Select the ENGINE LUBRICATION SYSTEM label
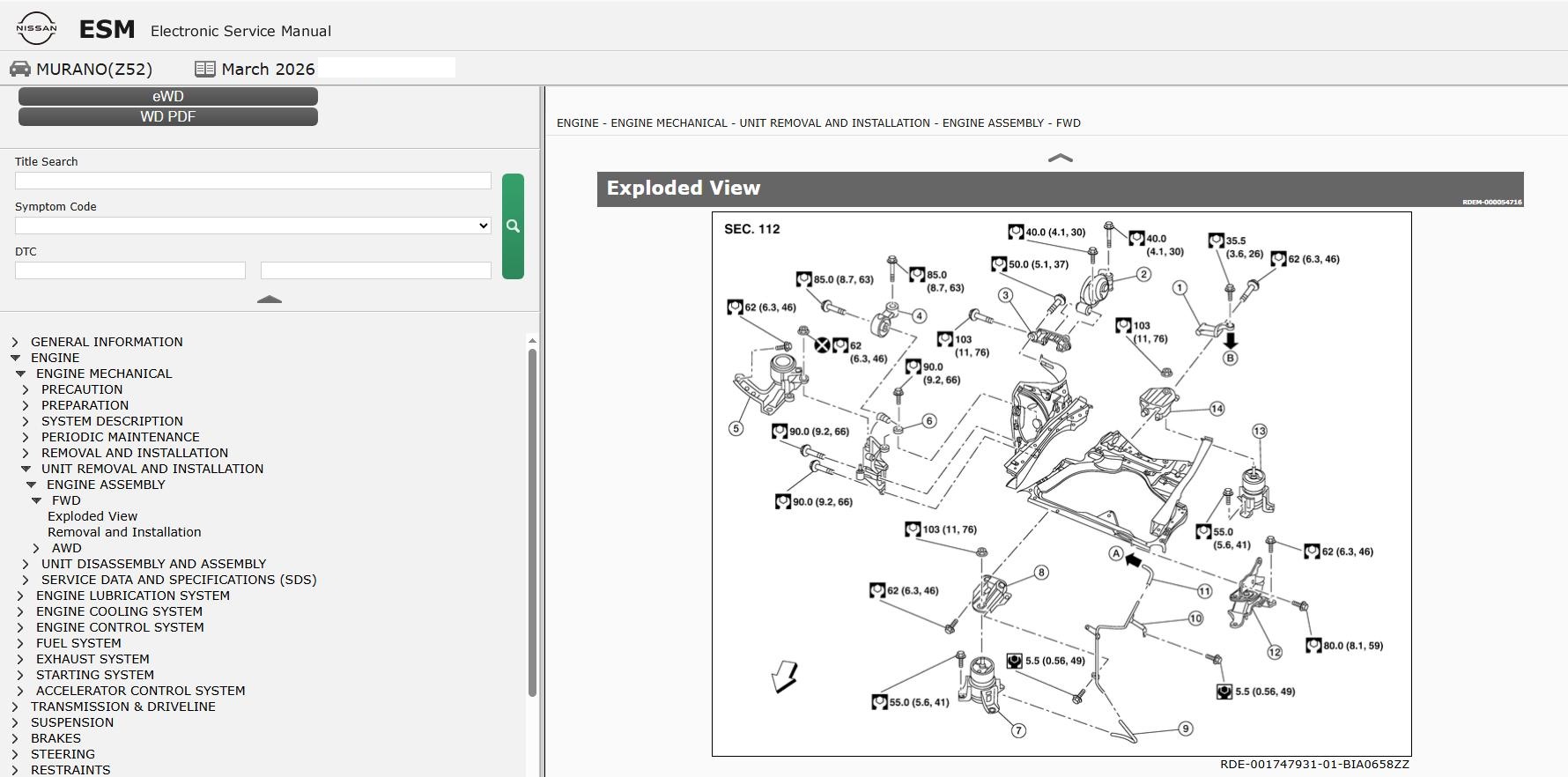This screenshot has height=777, width=1568. (x=133, y=596)
